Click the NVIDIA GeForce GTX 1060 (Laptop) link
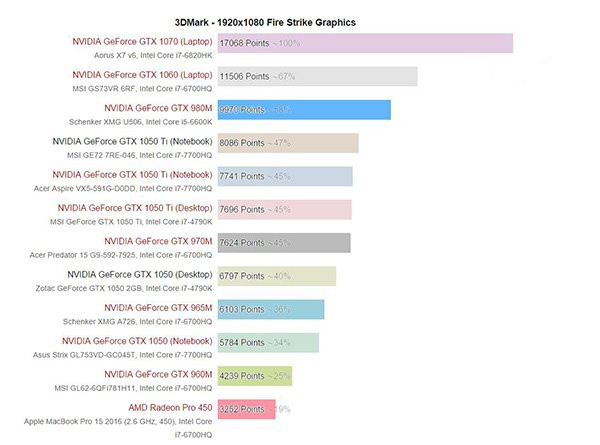 142,75
